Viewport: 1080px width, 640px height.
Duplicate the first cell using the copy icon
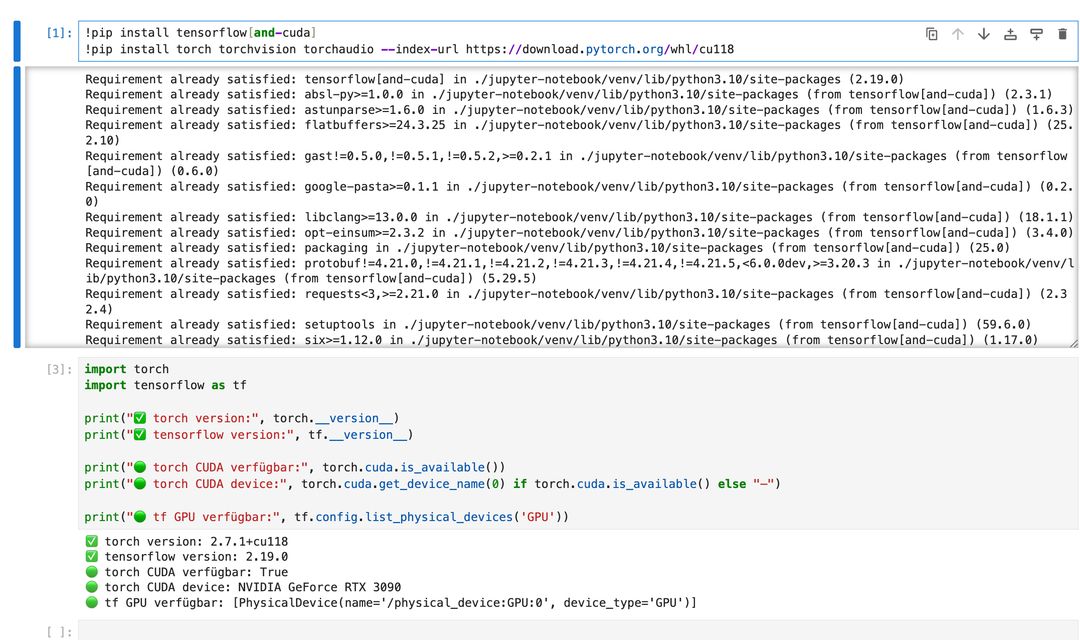click(x=931, y=34)
